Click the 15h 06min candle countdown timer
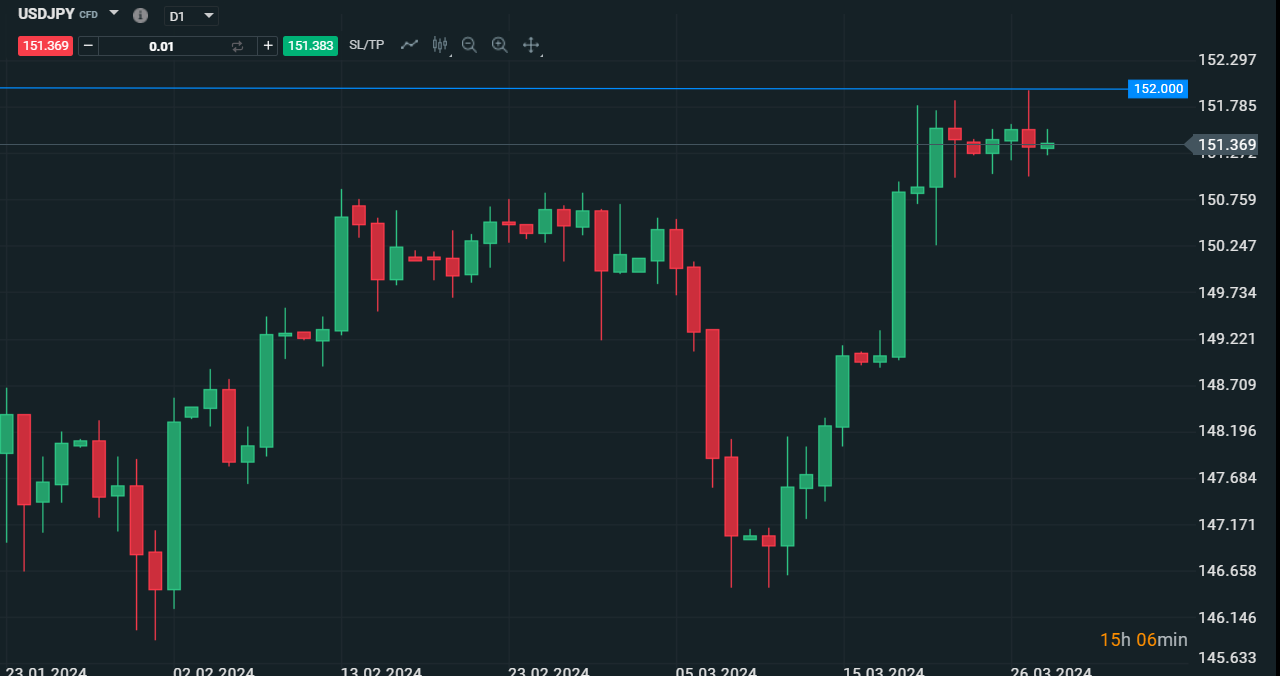 1144,640
